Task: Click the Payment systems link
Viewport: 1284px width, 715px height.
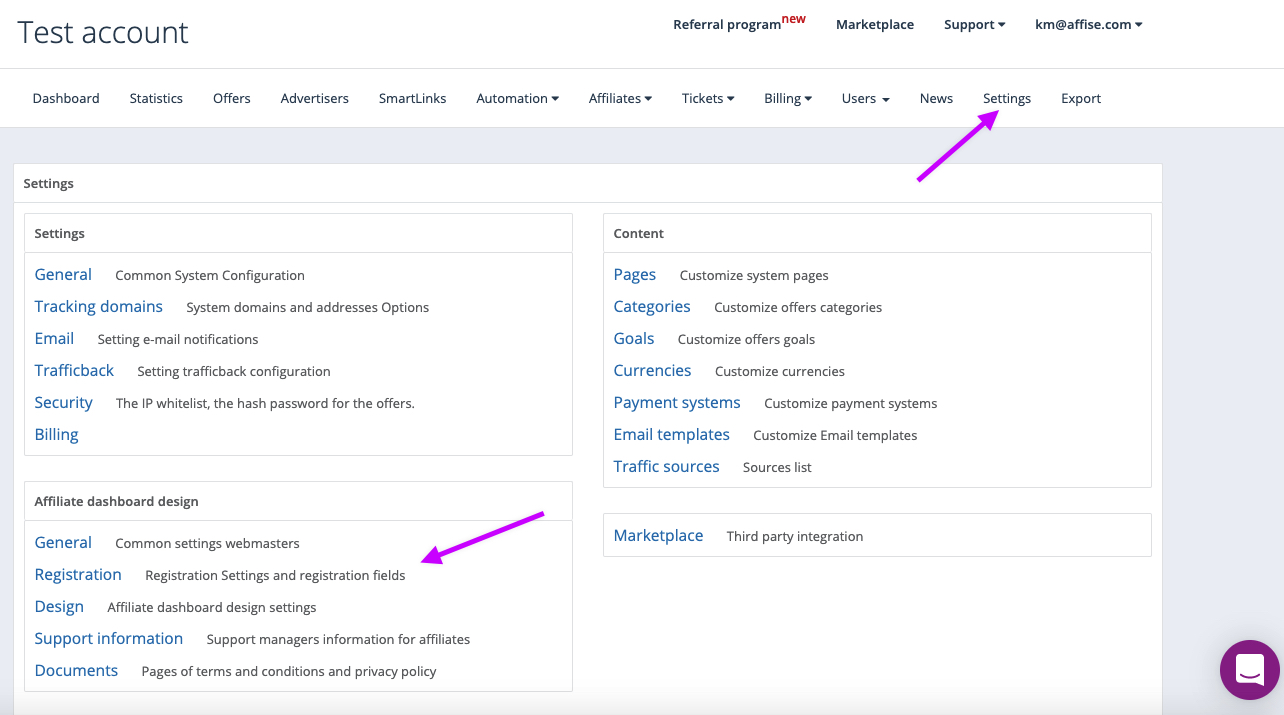Action: (x=677, y=402)
